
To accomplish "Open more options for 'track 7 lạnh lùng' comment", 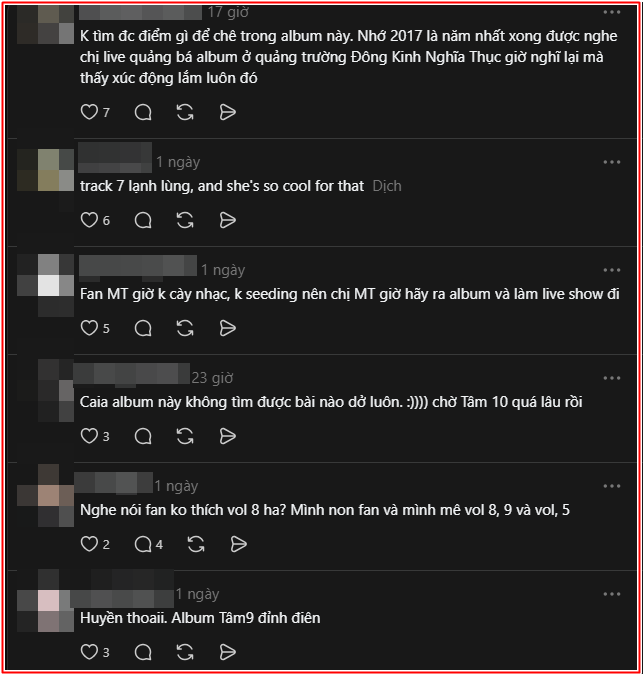I will [611, 161].
